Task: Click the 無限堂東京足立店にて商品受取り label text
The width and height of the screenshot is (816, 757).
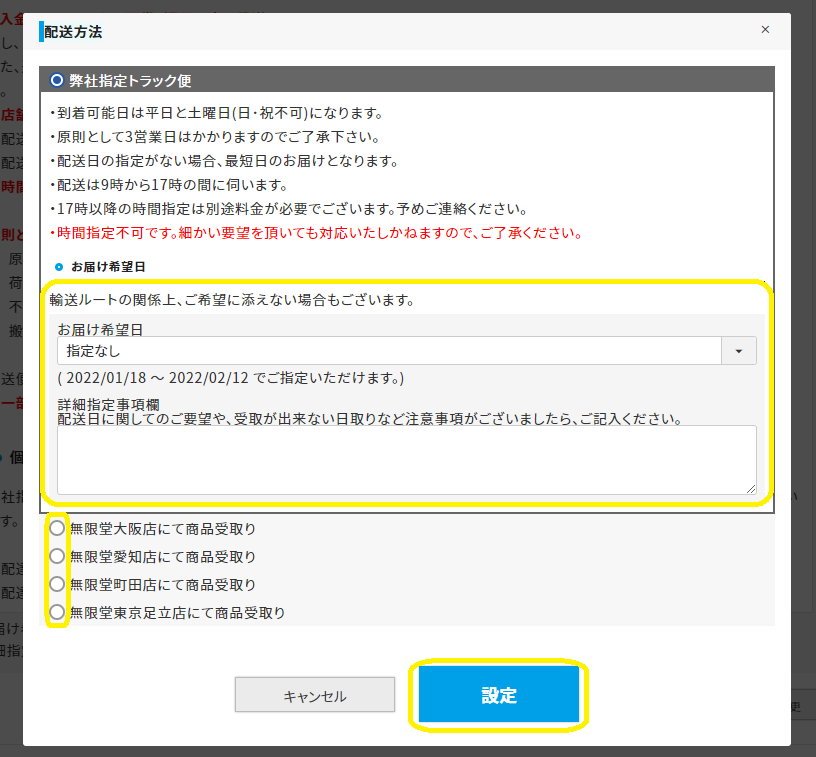Action: (177, 612)
